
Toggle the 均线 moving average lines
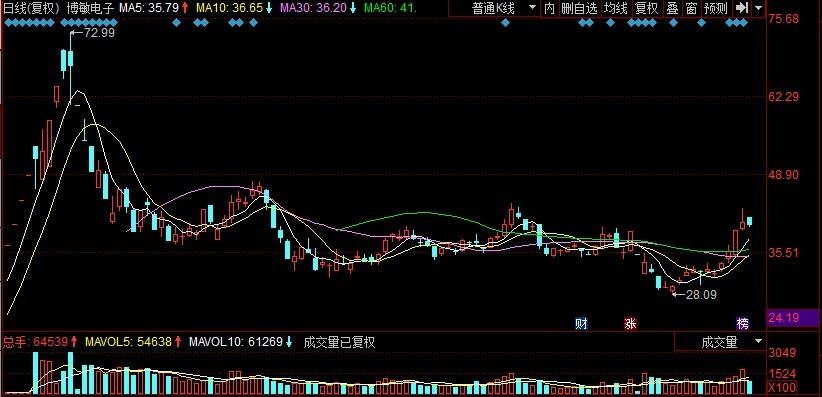(x=615, y=8)
